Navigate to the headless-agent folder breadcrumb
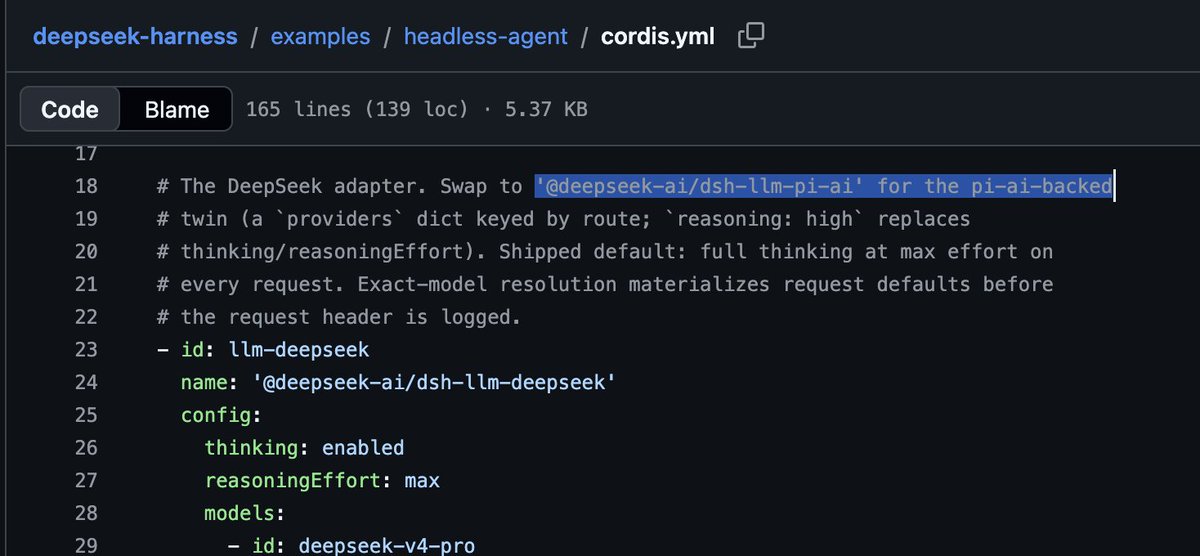The height and width of the screenshot is (556, 1200). click(x=485, y=38)
